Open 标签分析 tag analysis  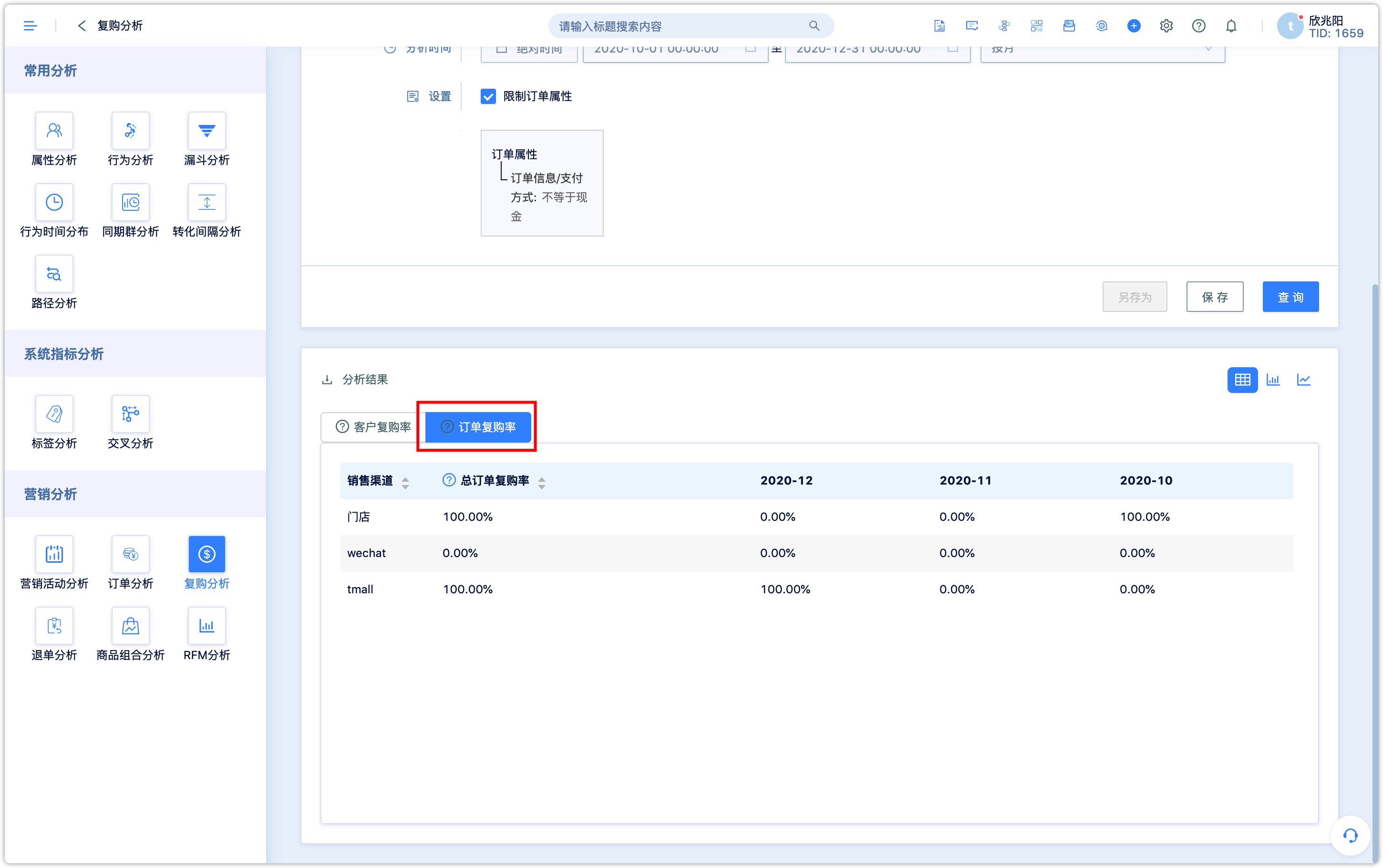[54, 423]
